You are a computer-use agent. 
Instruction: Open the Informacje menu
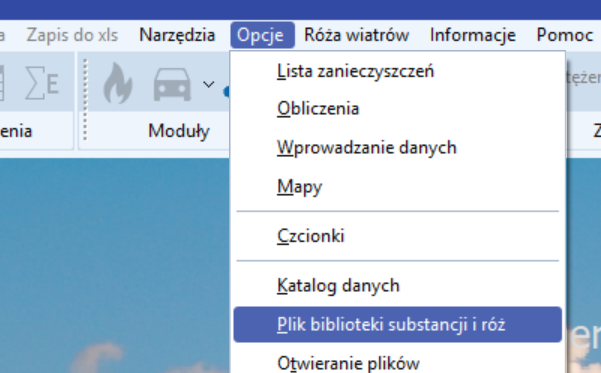click(473, 35)
